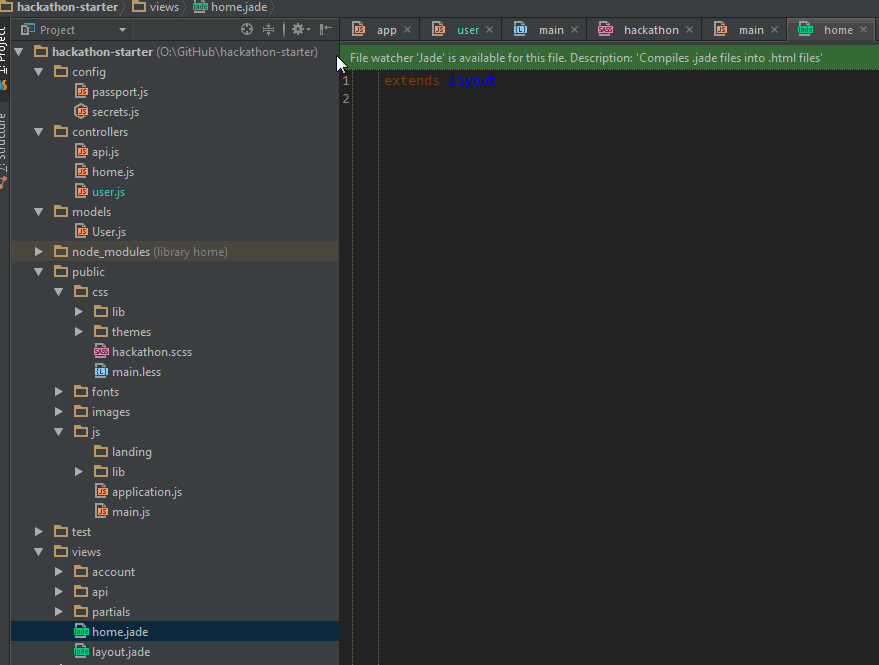Click the hide Project panel icon
The image size is (879, 665).
(326, 29)
